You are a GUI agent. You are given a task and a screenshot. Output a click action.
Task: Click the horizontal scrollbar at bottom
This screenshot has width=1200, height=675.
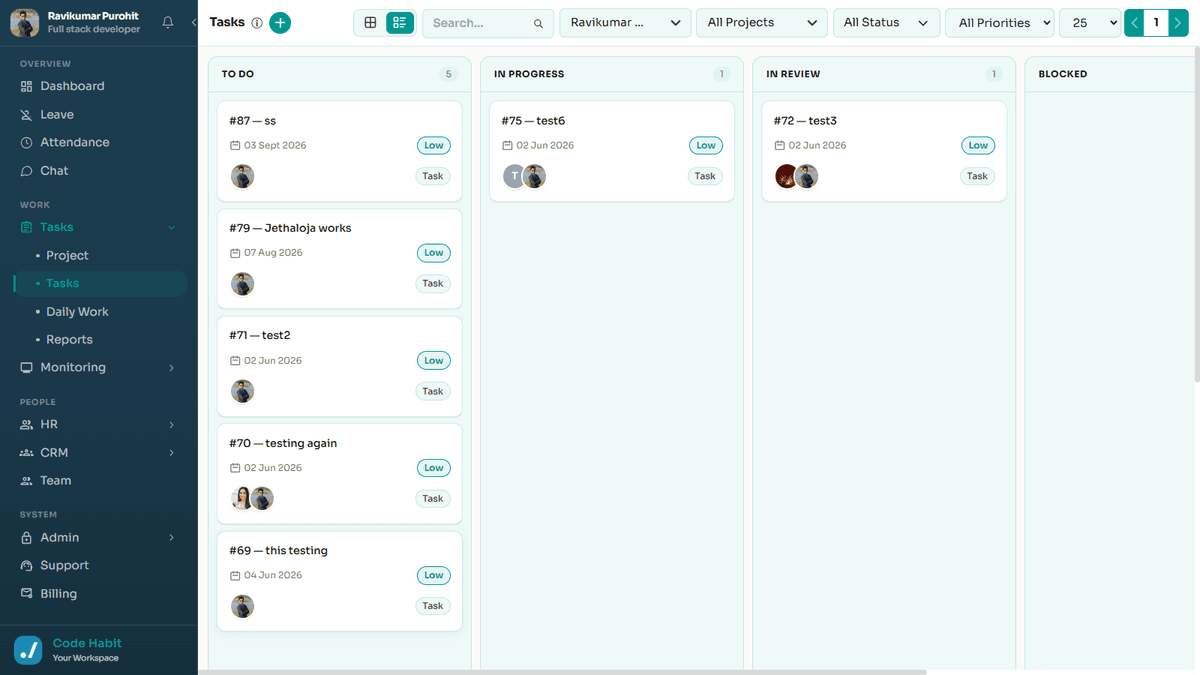(x=563, y=672)
